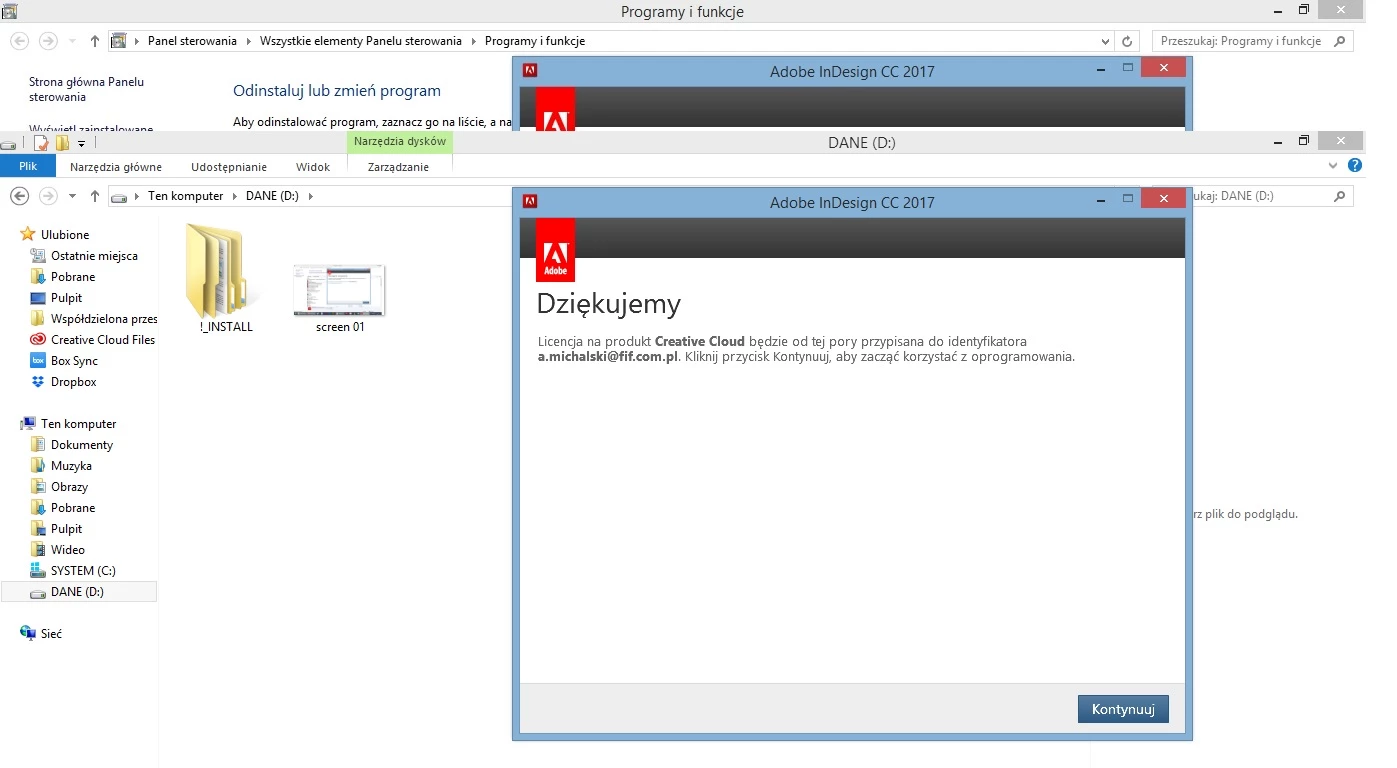Image resolution: width=1397 pixels, height=768 pixels.
Task: Open Pobrane under Ten komputer
Action: [73, 508]
